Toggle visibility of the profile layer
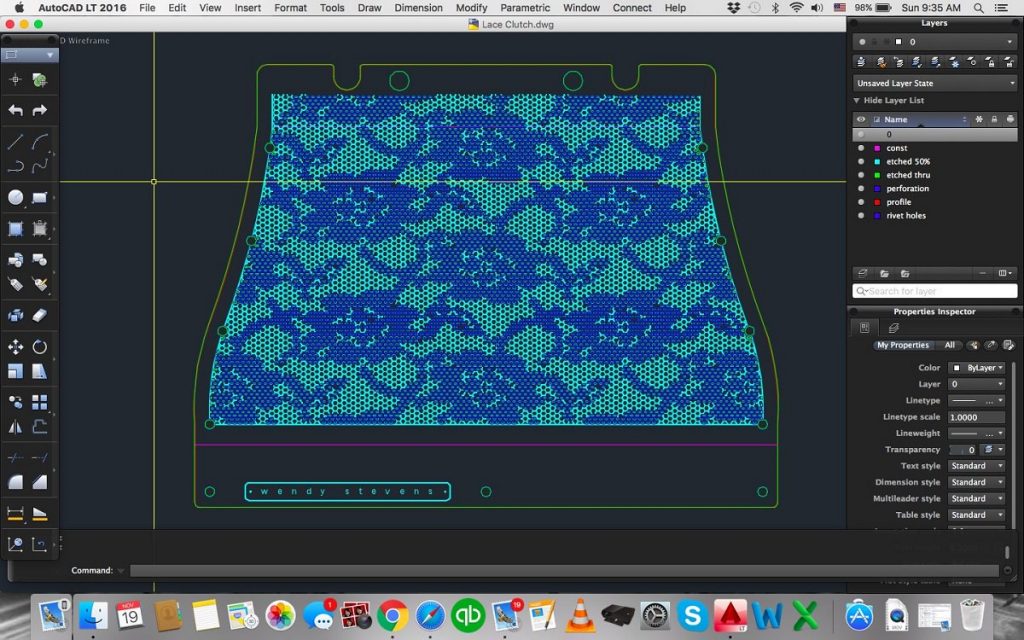 860,202
